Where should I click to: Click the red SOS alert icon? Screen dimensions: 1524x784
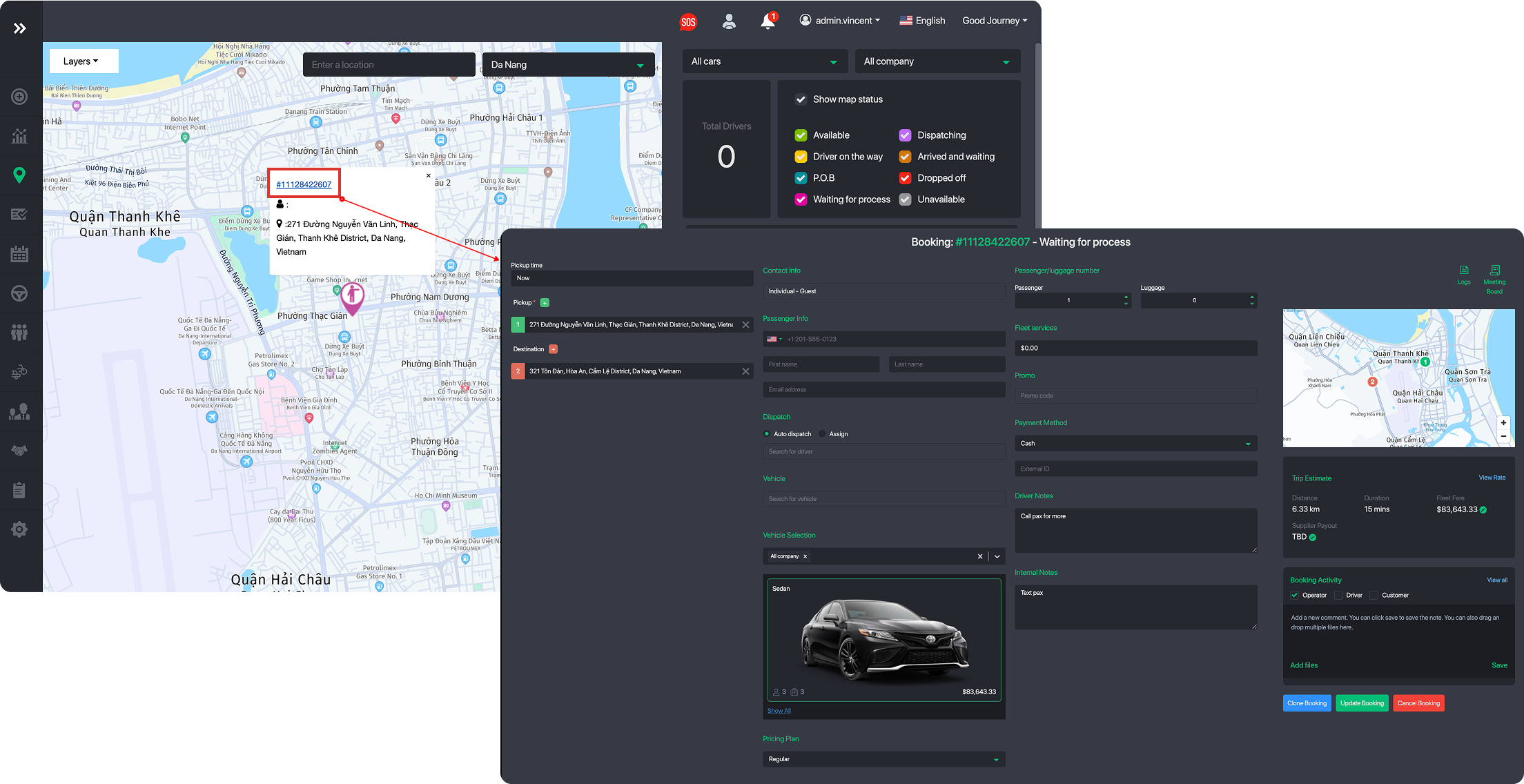click(x=687, y=22)
